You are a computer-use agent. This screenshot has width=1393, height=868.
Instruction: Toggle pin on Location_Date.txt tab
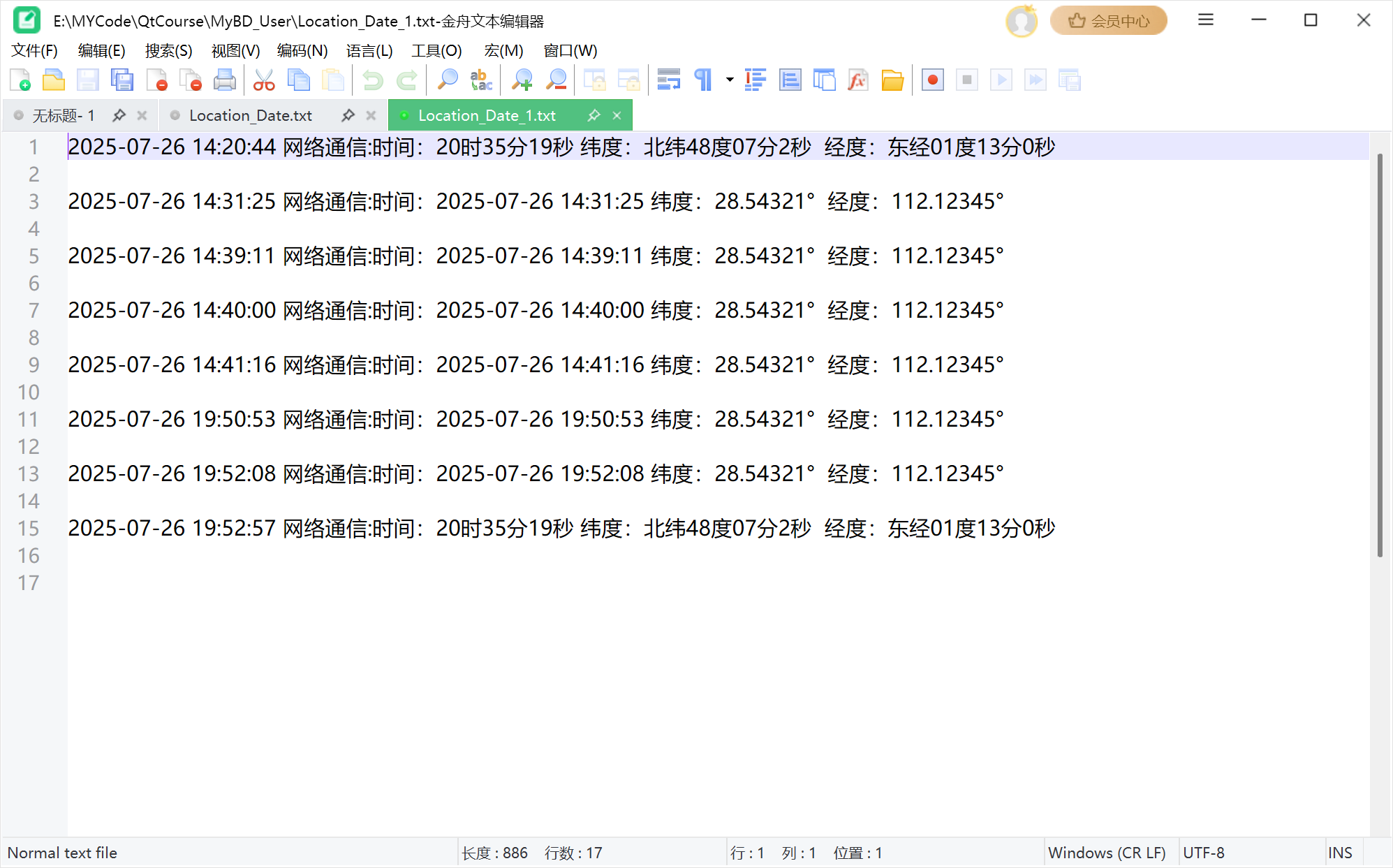pyautogui.click(x=348, y=115)
